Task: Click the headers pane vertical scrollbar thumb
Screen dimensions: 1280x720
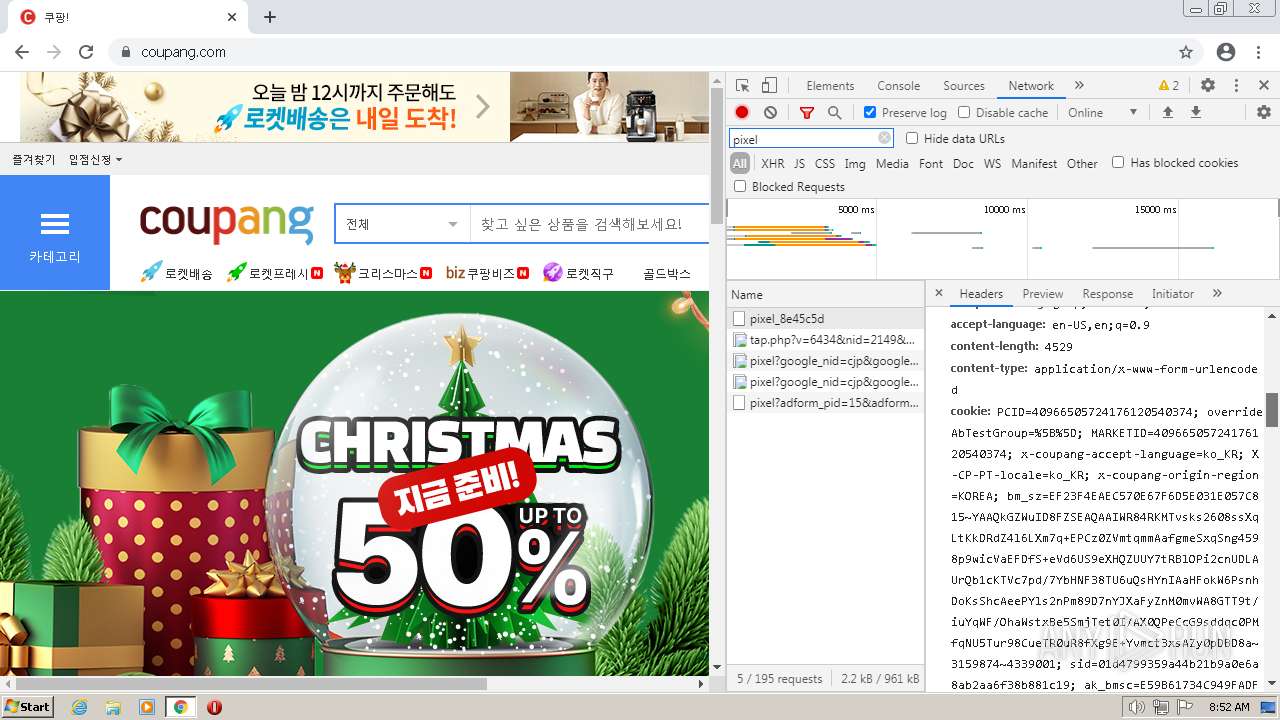Action: (x=1272, y=410)
